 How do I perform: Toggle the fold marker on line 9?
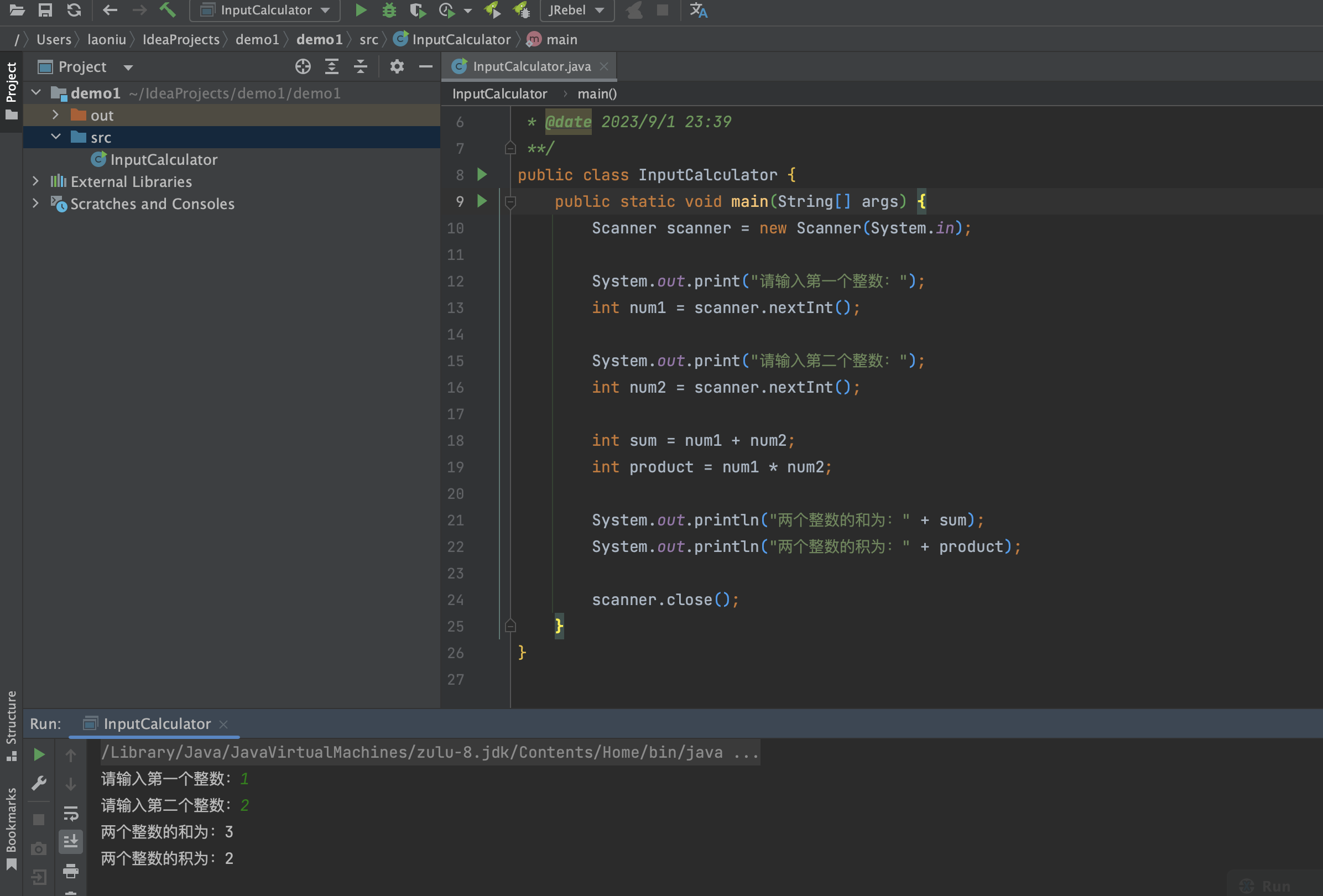tap(511, 201)
